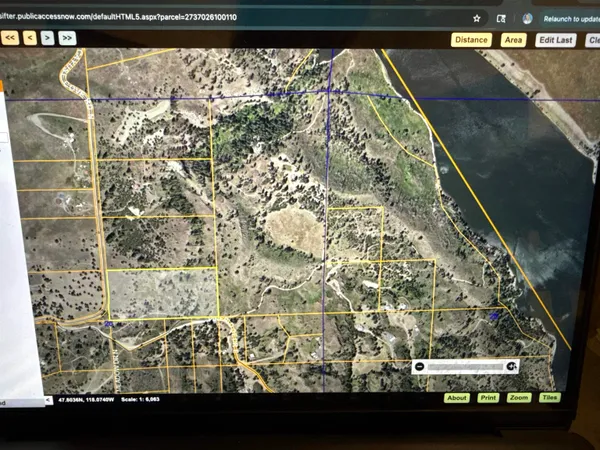Open the Zoom options button
The height and width of the screenshot is (450, 600).
(518, 397)
